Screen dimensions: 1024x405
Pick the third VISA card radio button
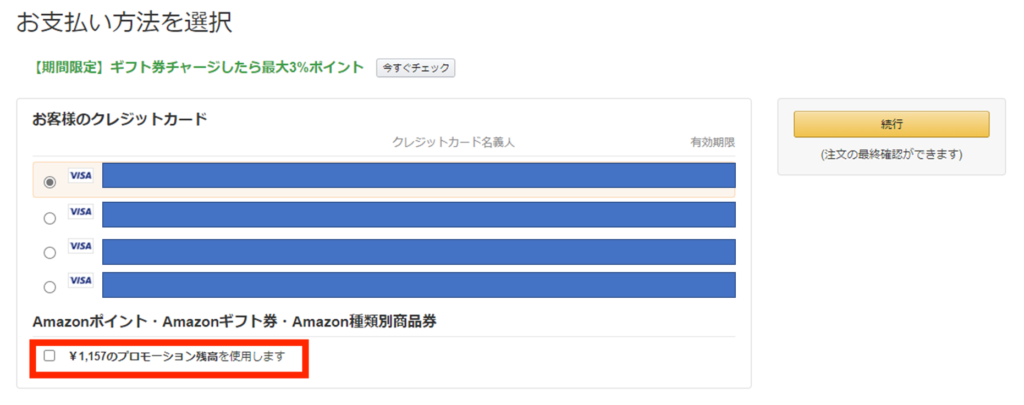(x=50, y=253)
